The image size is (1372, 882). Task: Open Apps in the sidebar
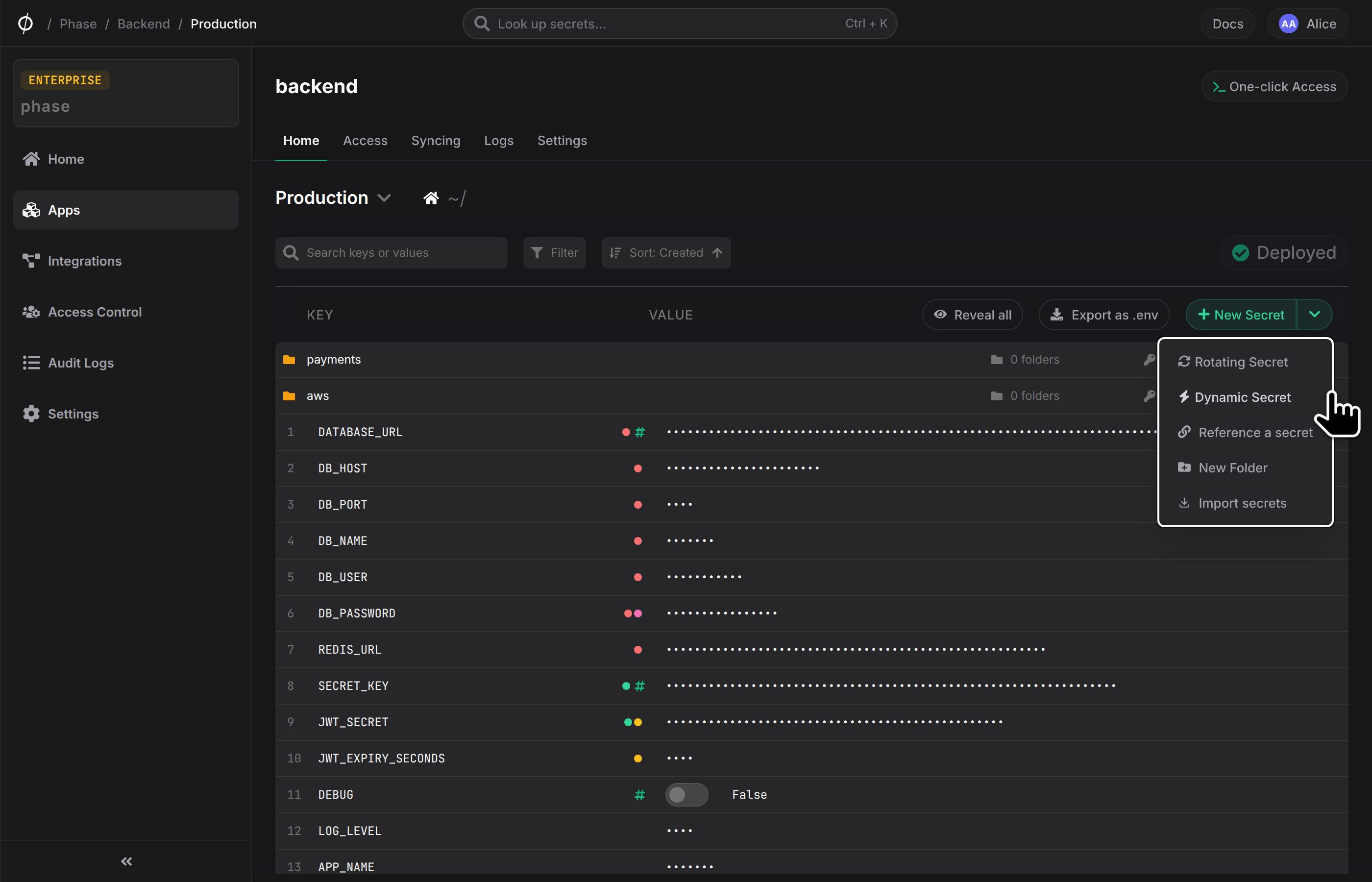click(x=125, y=210)
